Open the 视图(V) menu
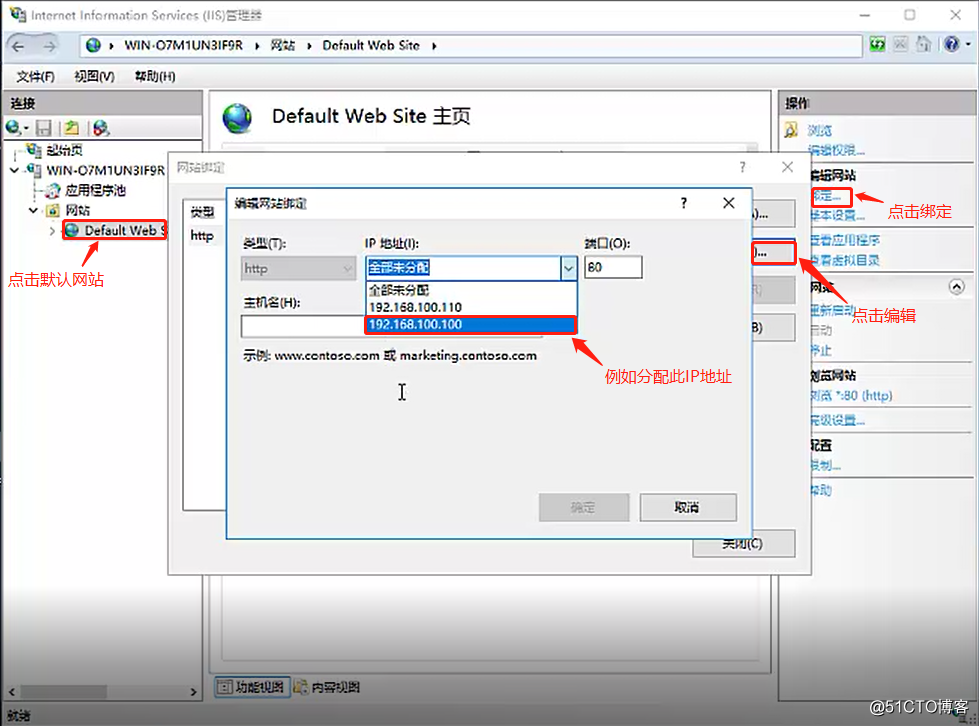This screenshot has width=979, height=726. tap(94, 76)
